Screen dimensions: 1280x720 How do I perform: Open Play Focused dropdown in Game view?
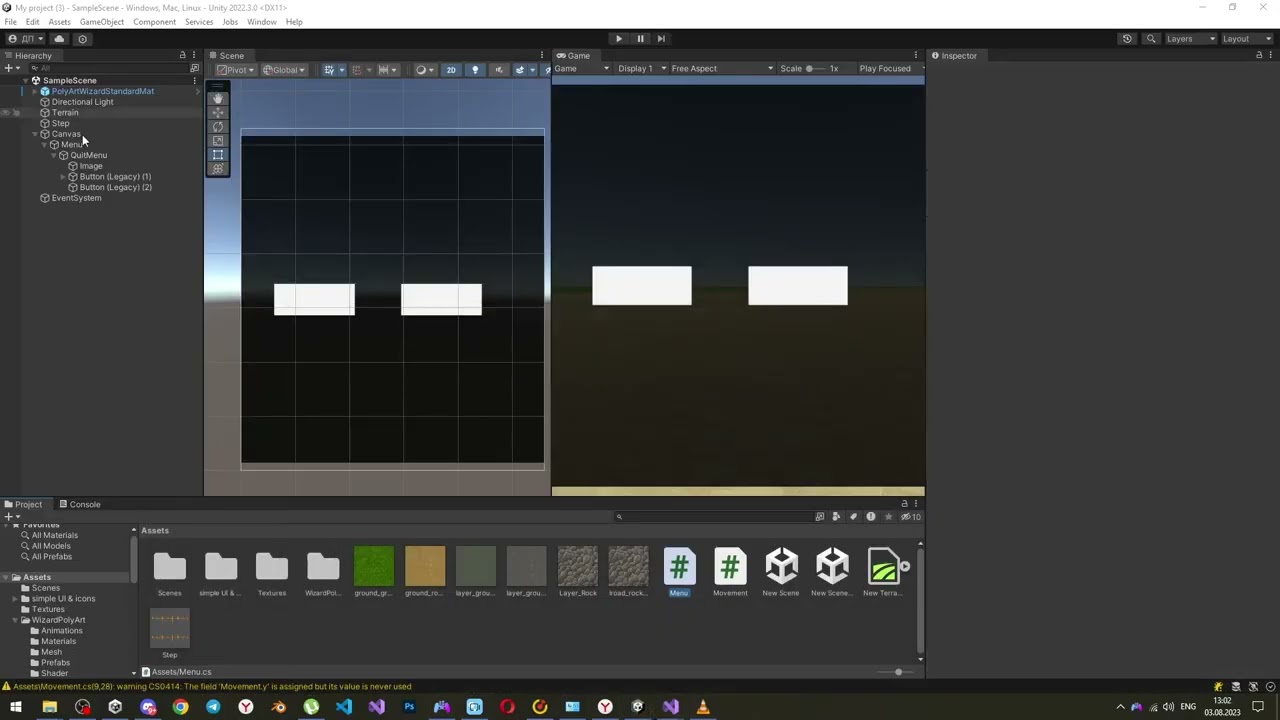[x=889, y=69]
